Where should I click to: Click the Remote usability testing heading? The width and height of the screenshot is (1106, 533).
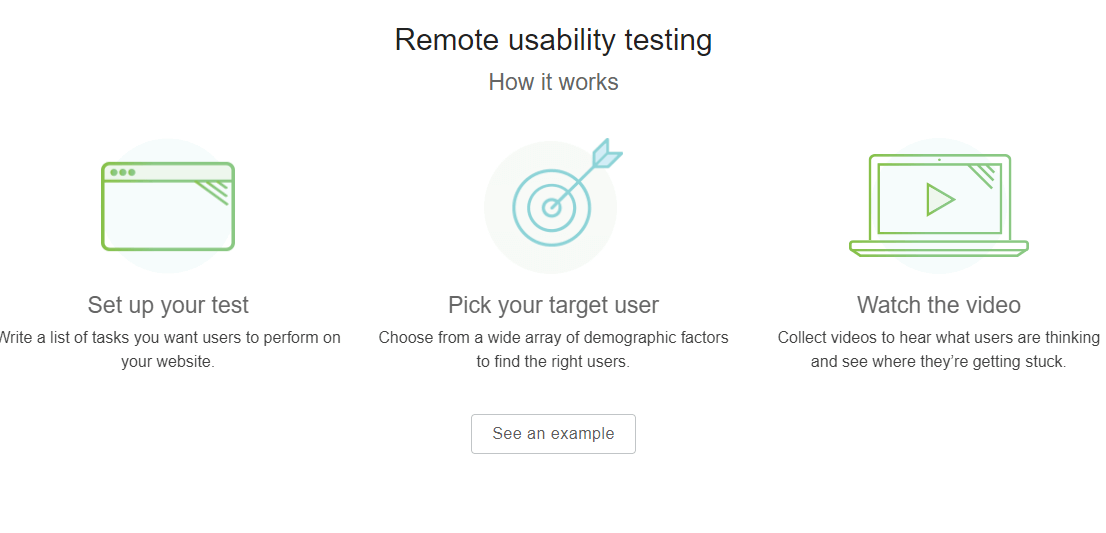[553, 40]
